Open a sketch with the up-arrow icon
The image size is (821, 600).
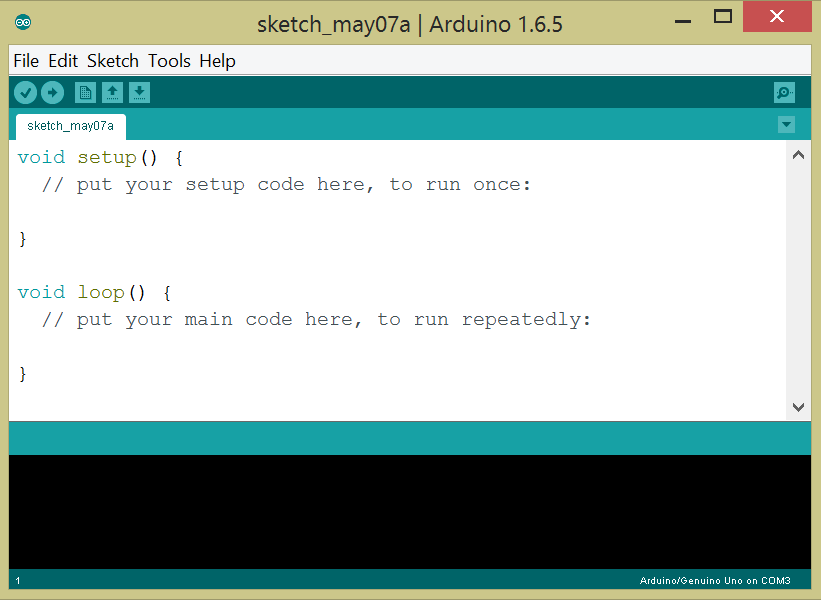(x=112, y=93)
